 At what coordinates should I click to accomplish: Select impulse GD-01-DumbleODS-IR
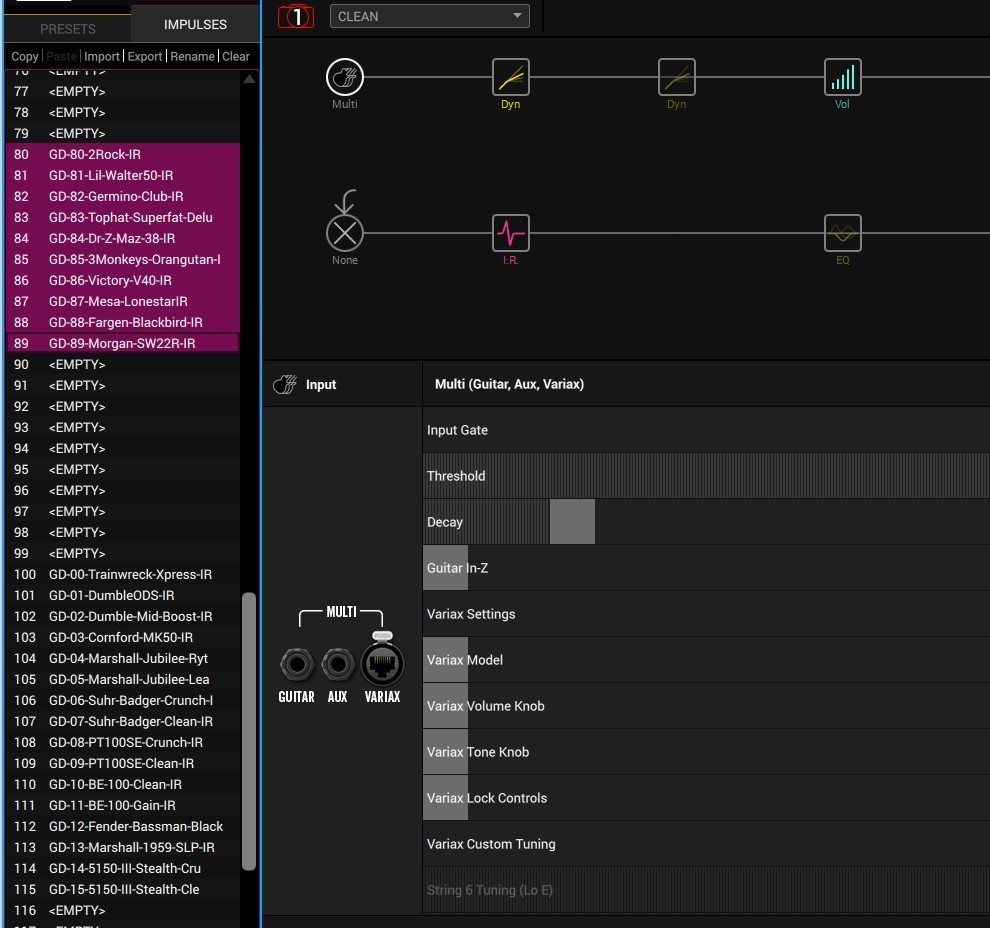click(x=122, y=595)
